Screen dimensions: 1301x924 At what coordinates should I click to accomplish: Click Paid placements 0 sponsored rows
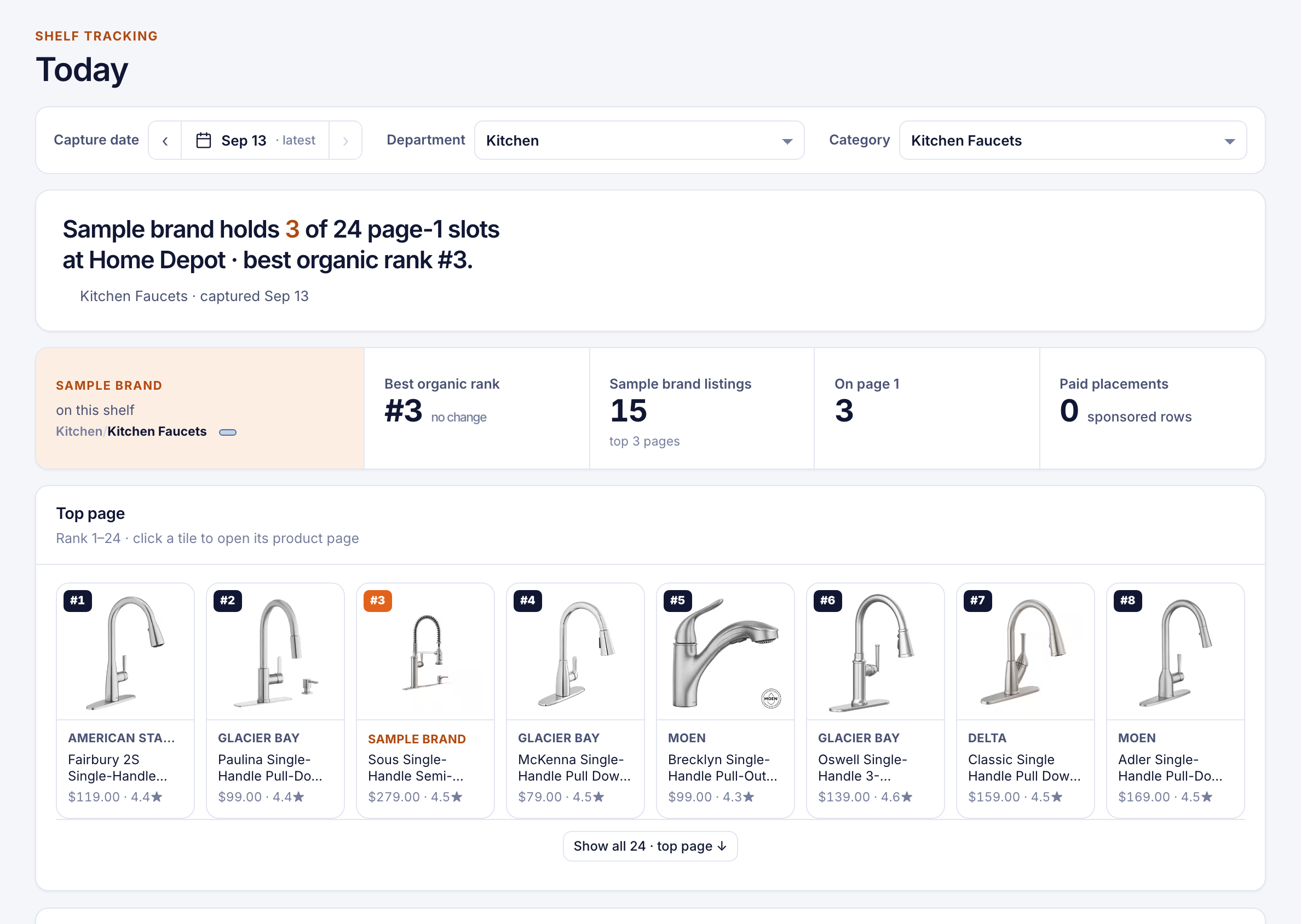click(x=1125, y=412)
